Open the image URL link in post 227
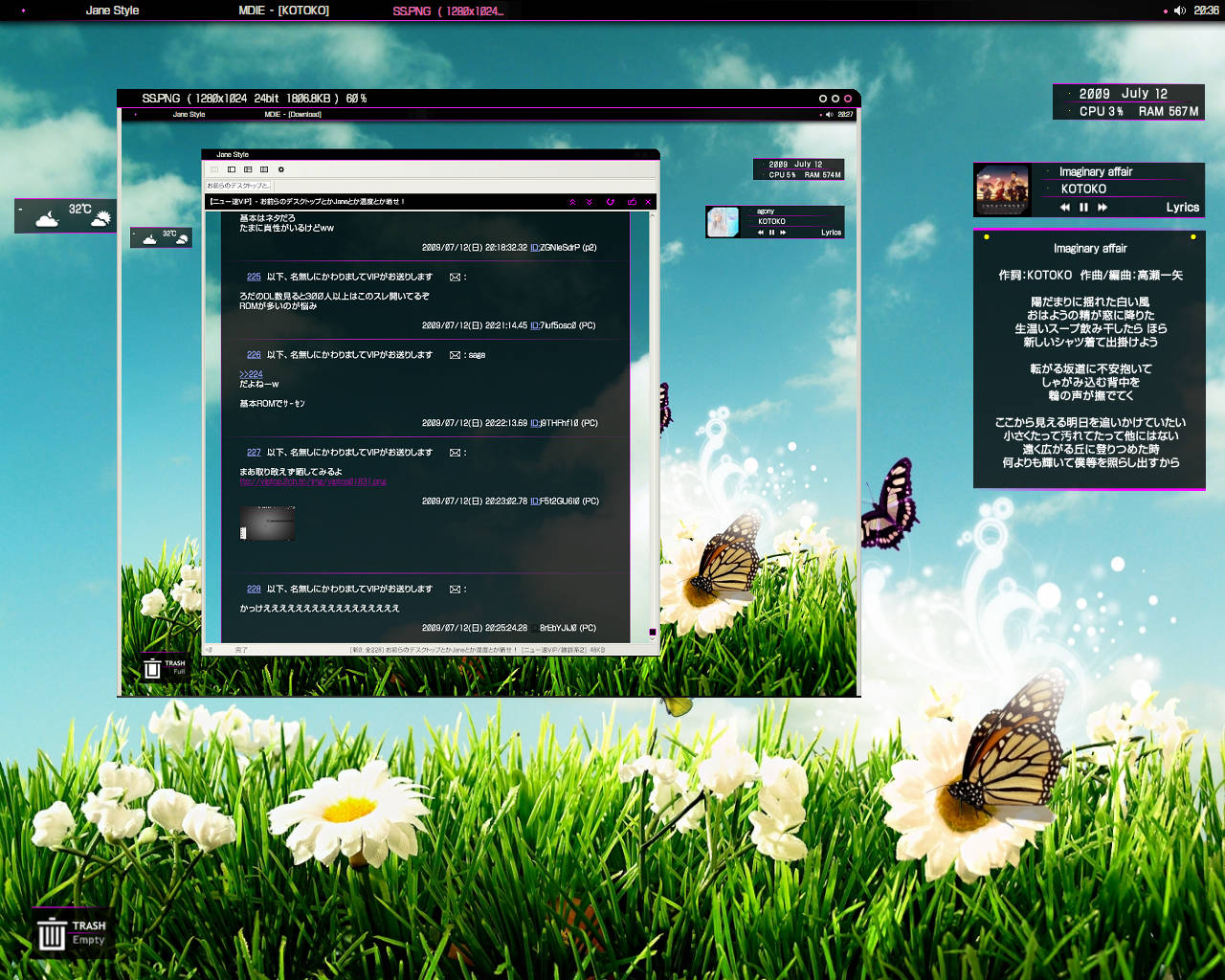 point(313,481)
